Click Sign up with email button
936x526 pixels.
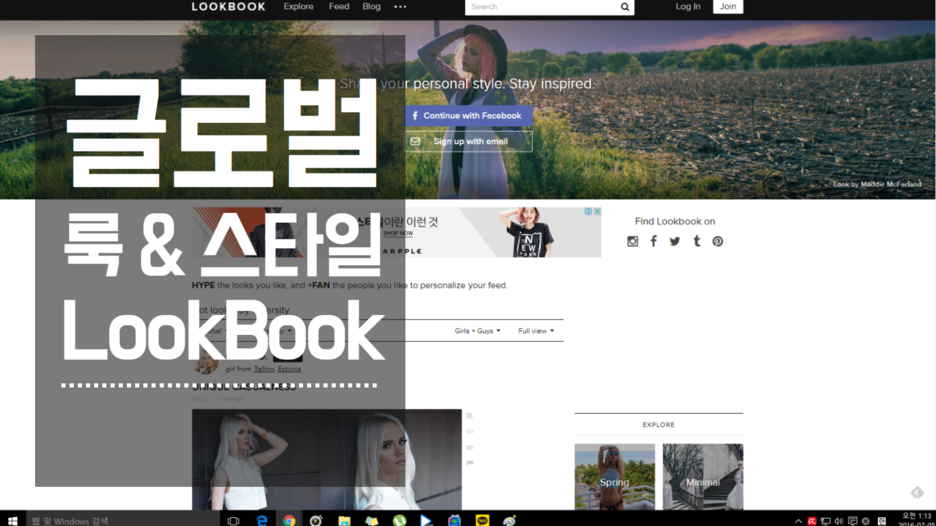(x=469, y=142)
